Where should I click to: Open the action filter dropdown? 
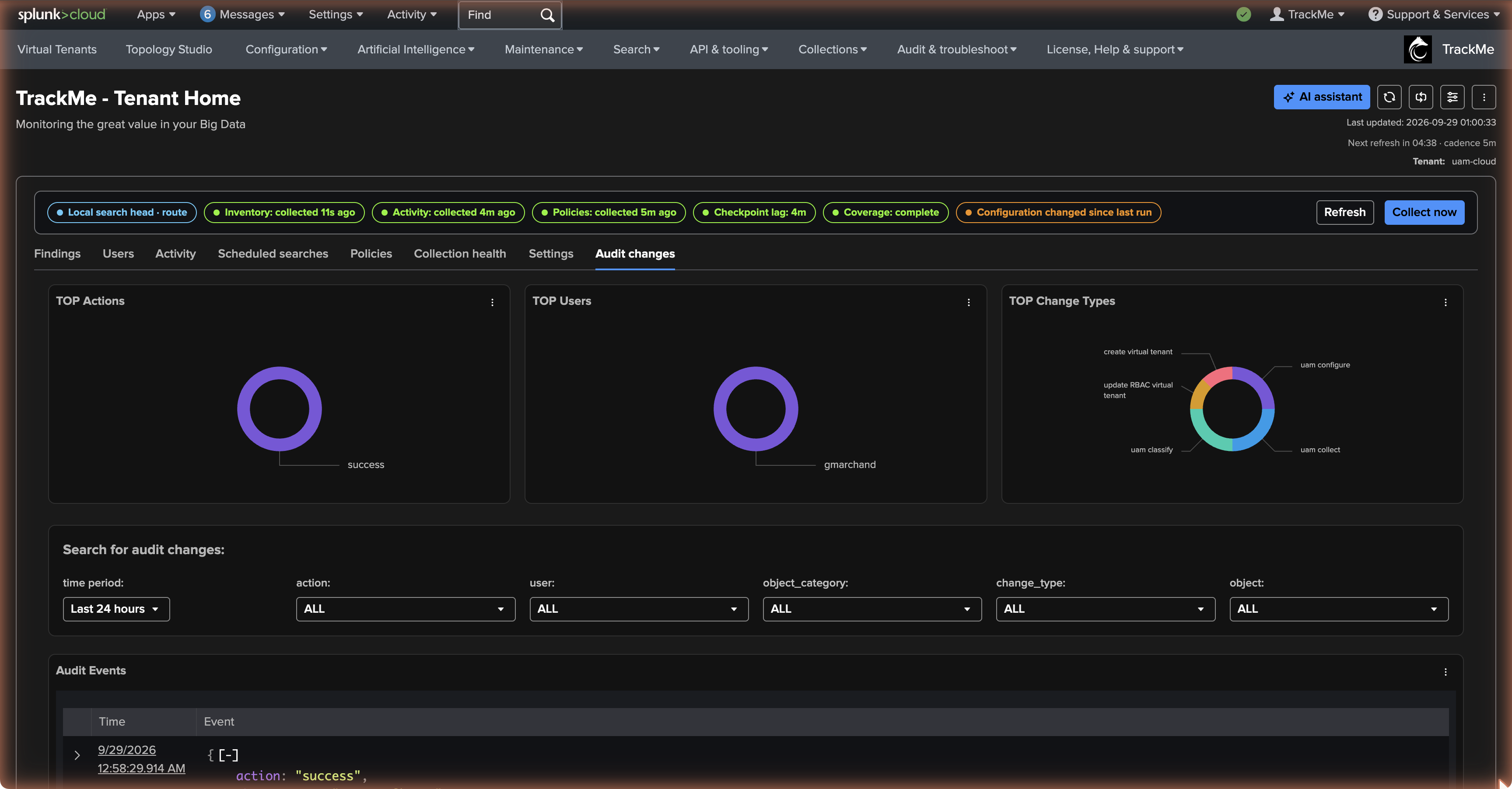406,609
